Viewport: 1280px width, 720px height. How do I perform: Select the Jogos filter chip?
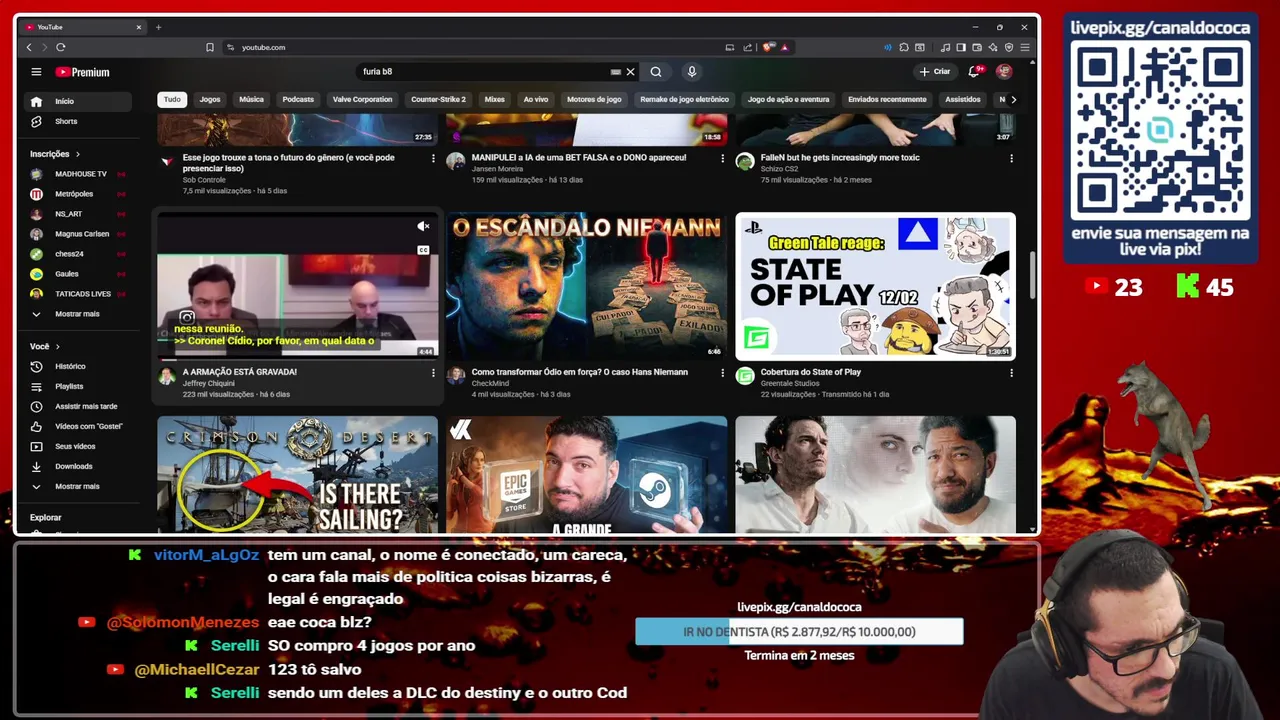coord(210,99)
